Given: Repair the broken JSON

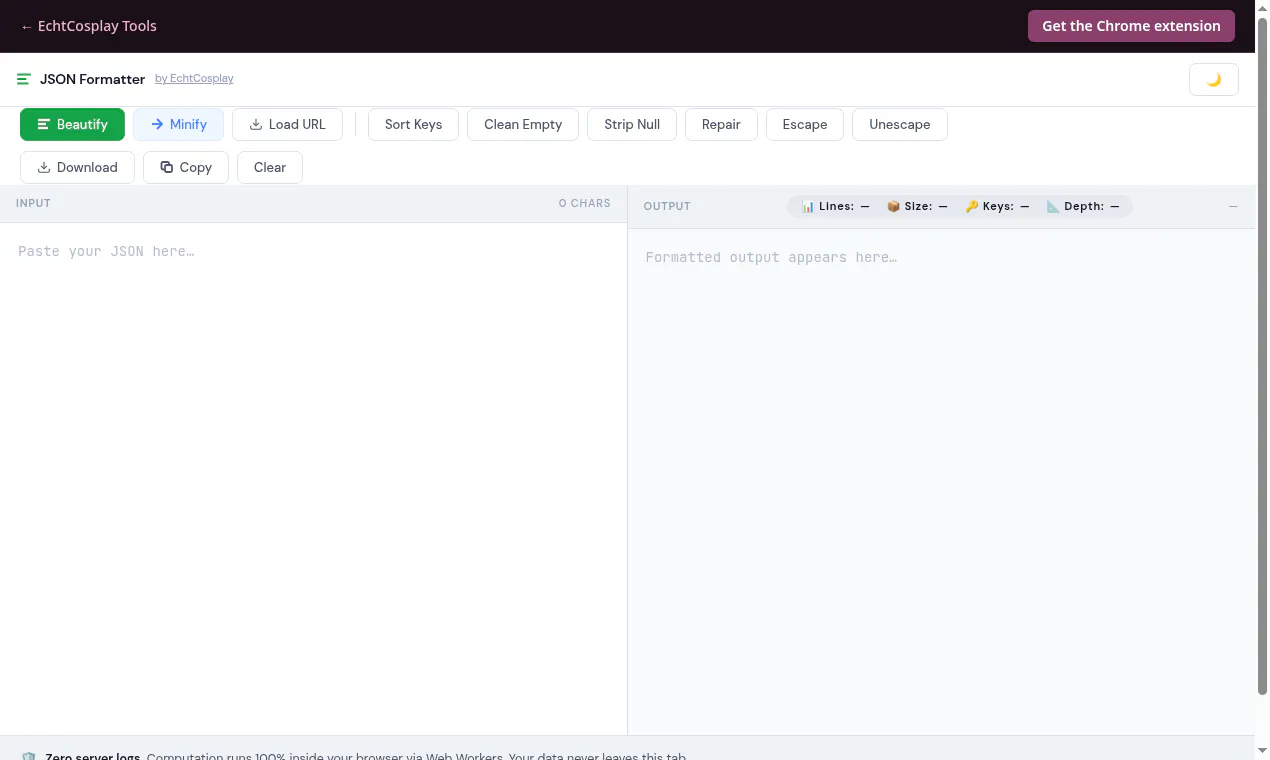Looking at the screenshot, I should pos(721,124).
